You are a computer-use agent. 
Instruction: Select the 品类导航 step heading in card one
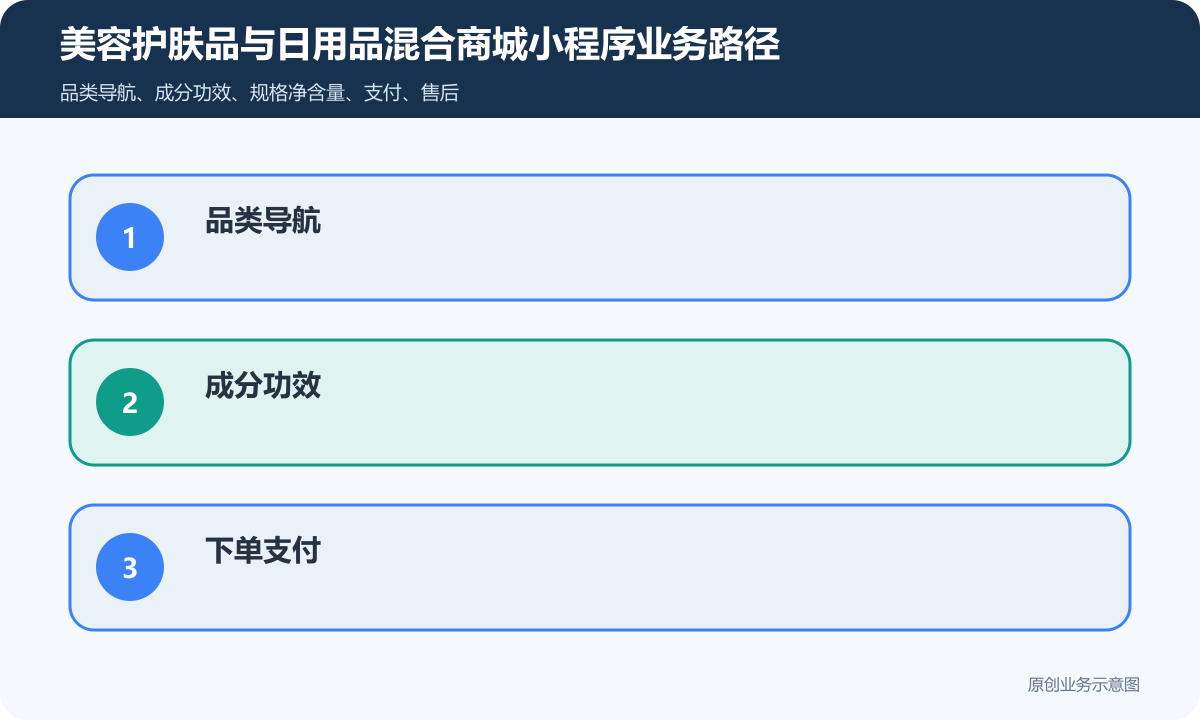coord(263,221)
